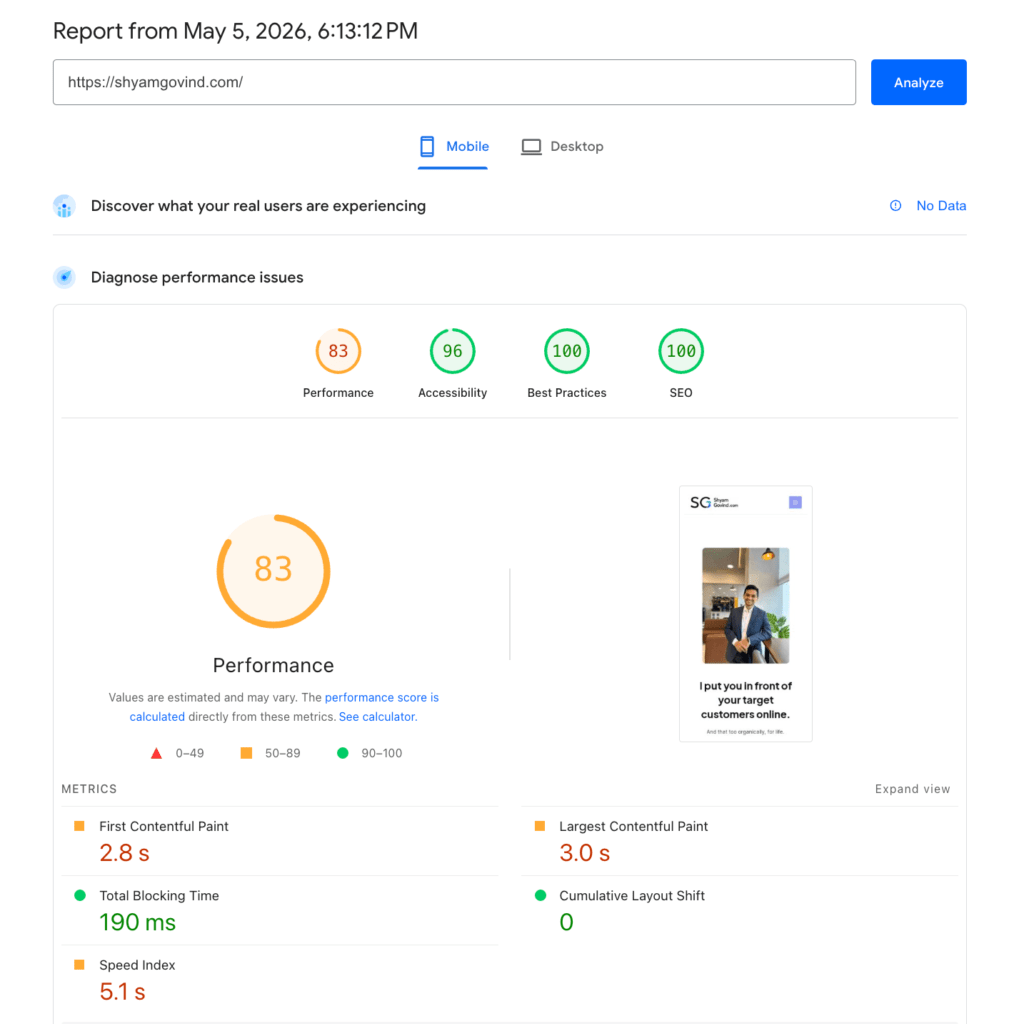Click Largest Contentful Paint orange indicator
This screenshot has width=1024, height=1024.
[x=539, y=826]
